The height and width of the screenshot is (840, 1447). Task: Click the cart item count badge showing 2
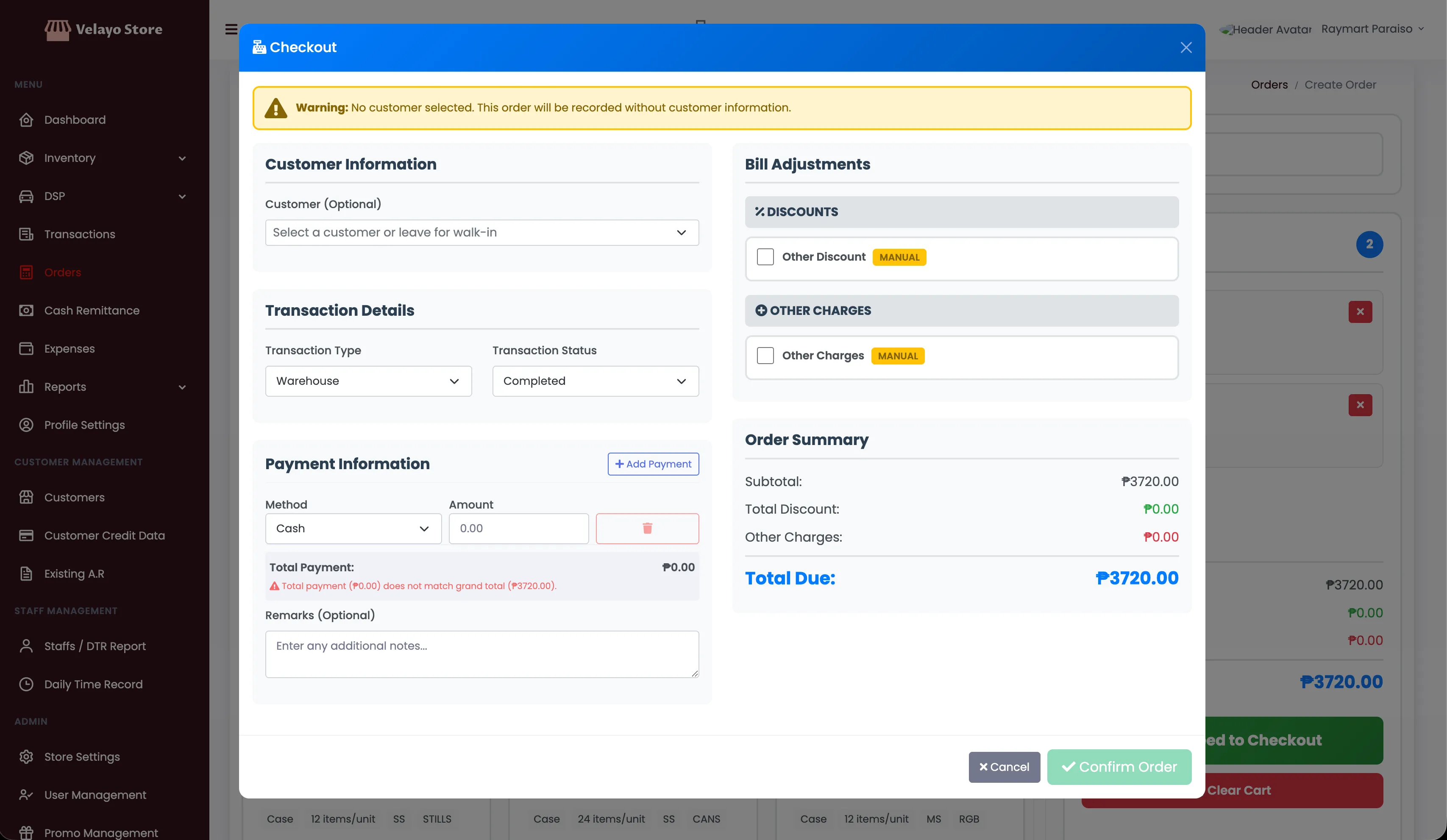click(1369, 245)
